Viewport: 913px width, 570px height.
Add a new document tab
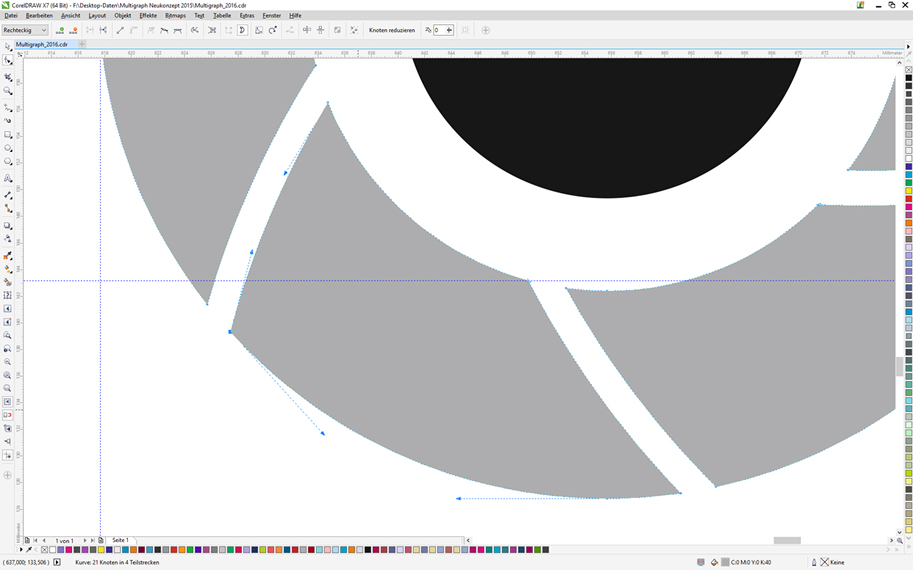point(82,44)
